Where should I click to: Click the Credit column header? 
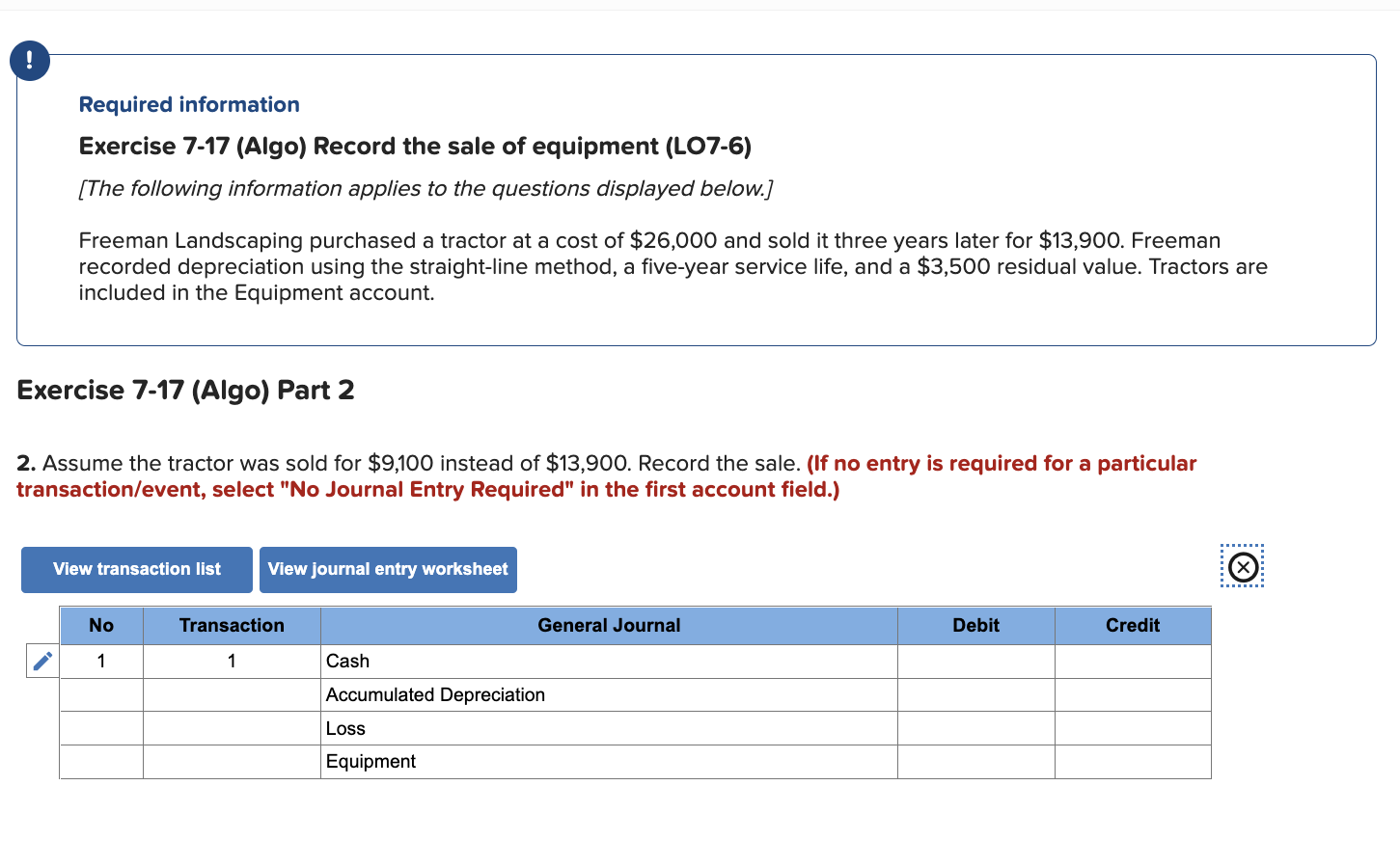coord(1133,625)
